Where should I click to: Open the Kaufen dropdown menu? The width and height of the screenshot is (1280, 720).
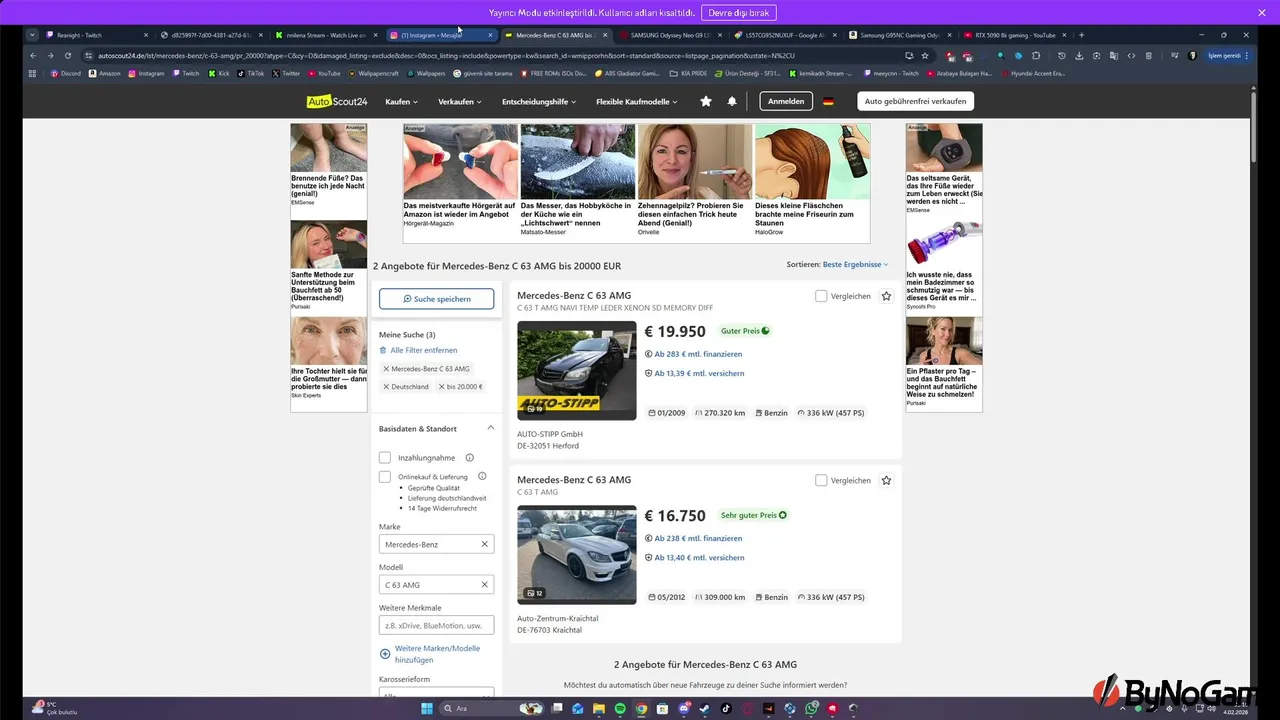click(401, 101)
